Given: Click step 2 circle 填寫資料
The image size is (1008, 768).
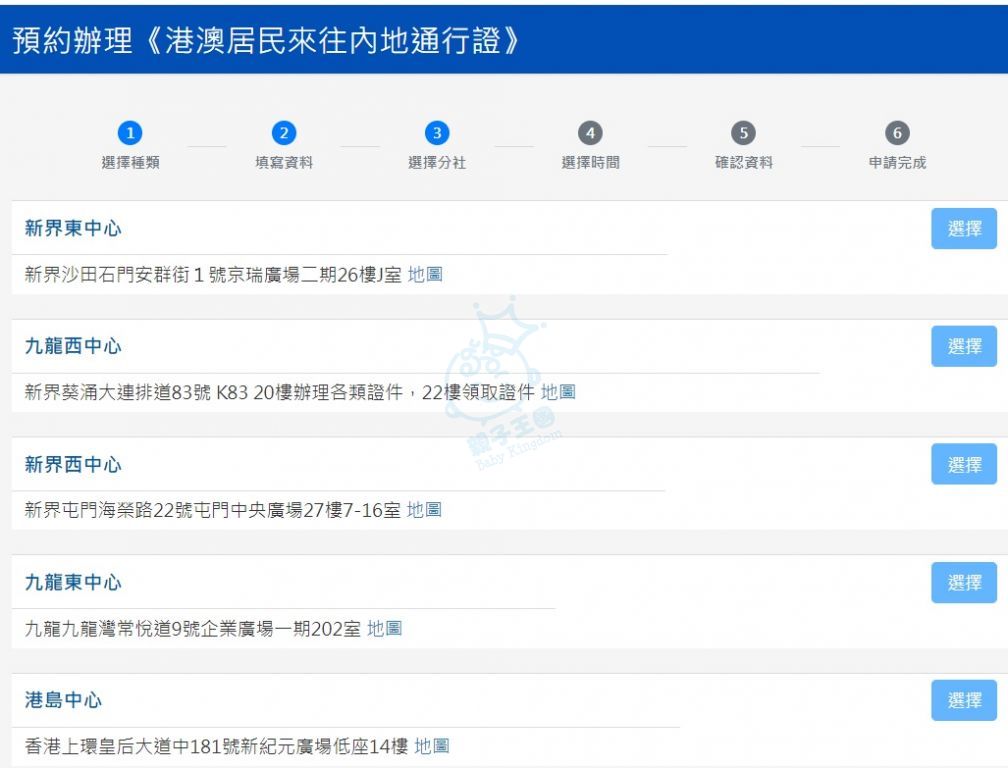Looking at the screenshot, I should tap(284, 133).
